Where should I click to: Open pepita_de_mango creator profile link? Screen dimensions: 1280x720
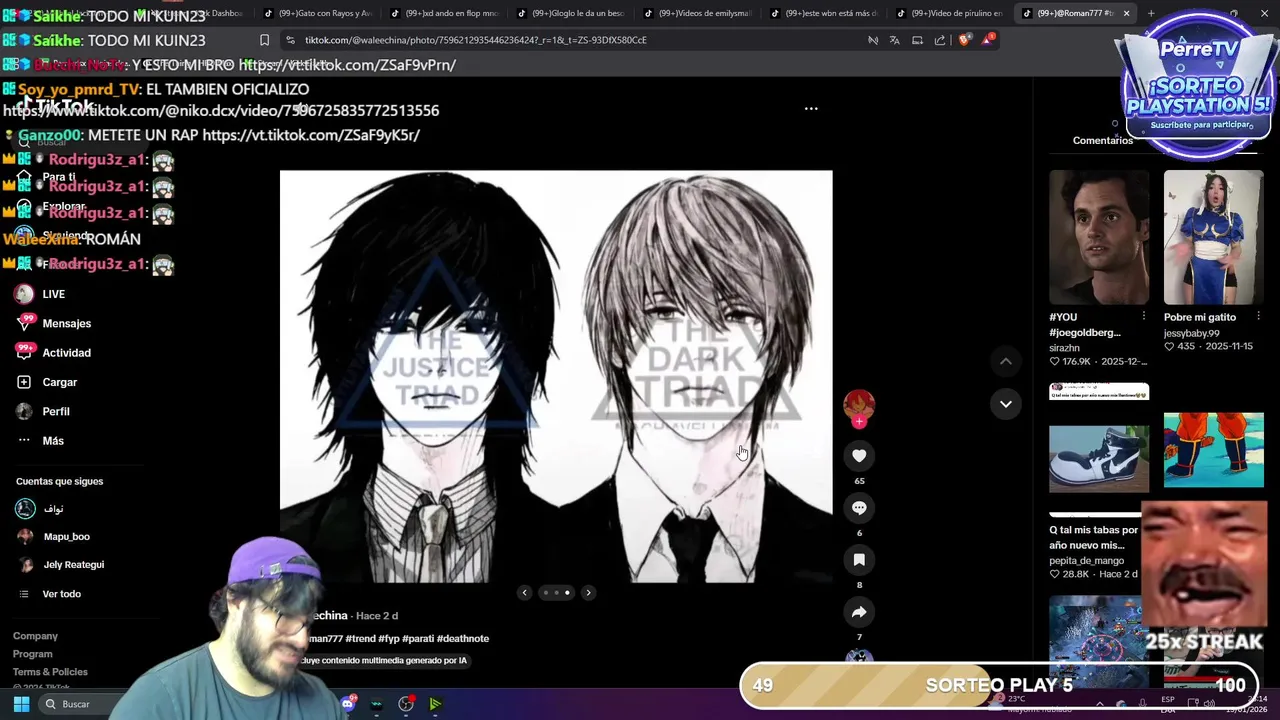1087,561
